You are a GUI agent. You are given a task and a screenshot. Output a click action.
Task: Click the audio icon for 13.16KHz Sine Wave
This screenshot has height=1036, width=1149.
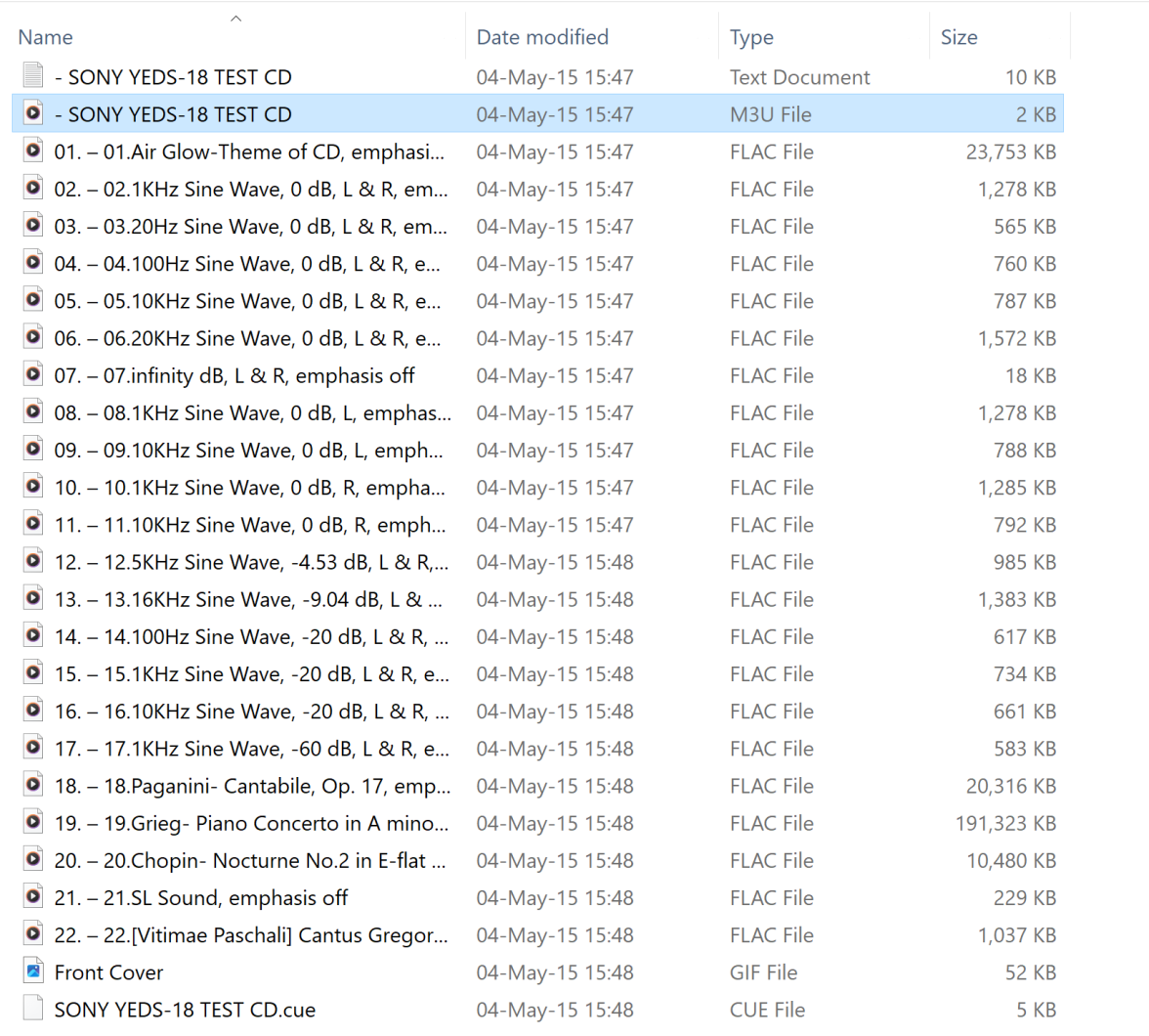[x=33, y=597]
